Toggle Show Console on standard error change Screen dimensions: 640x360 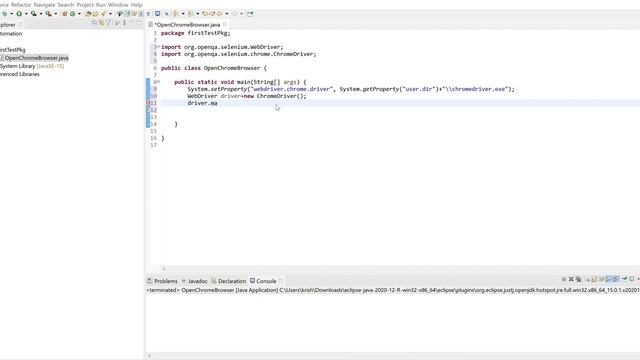click(615, 279)
